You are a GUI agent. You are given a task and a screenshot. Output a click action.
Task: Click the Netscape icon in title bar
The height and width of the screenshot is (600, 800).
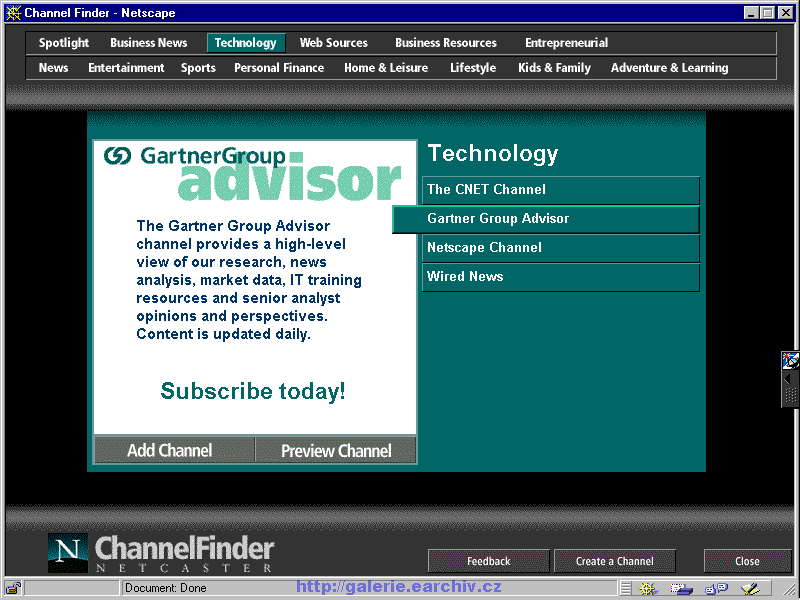(x=13, y=13)
